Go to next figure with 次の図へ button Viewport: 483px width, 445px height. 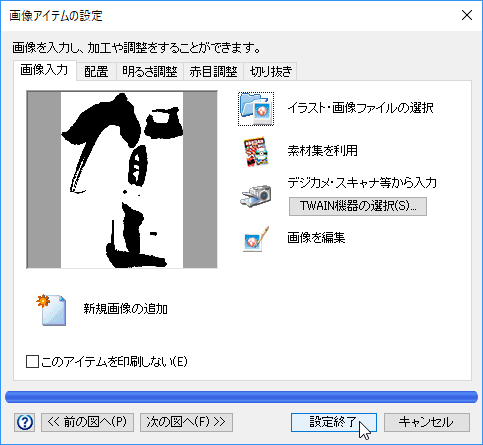186,422
